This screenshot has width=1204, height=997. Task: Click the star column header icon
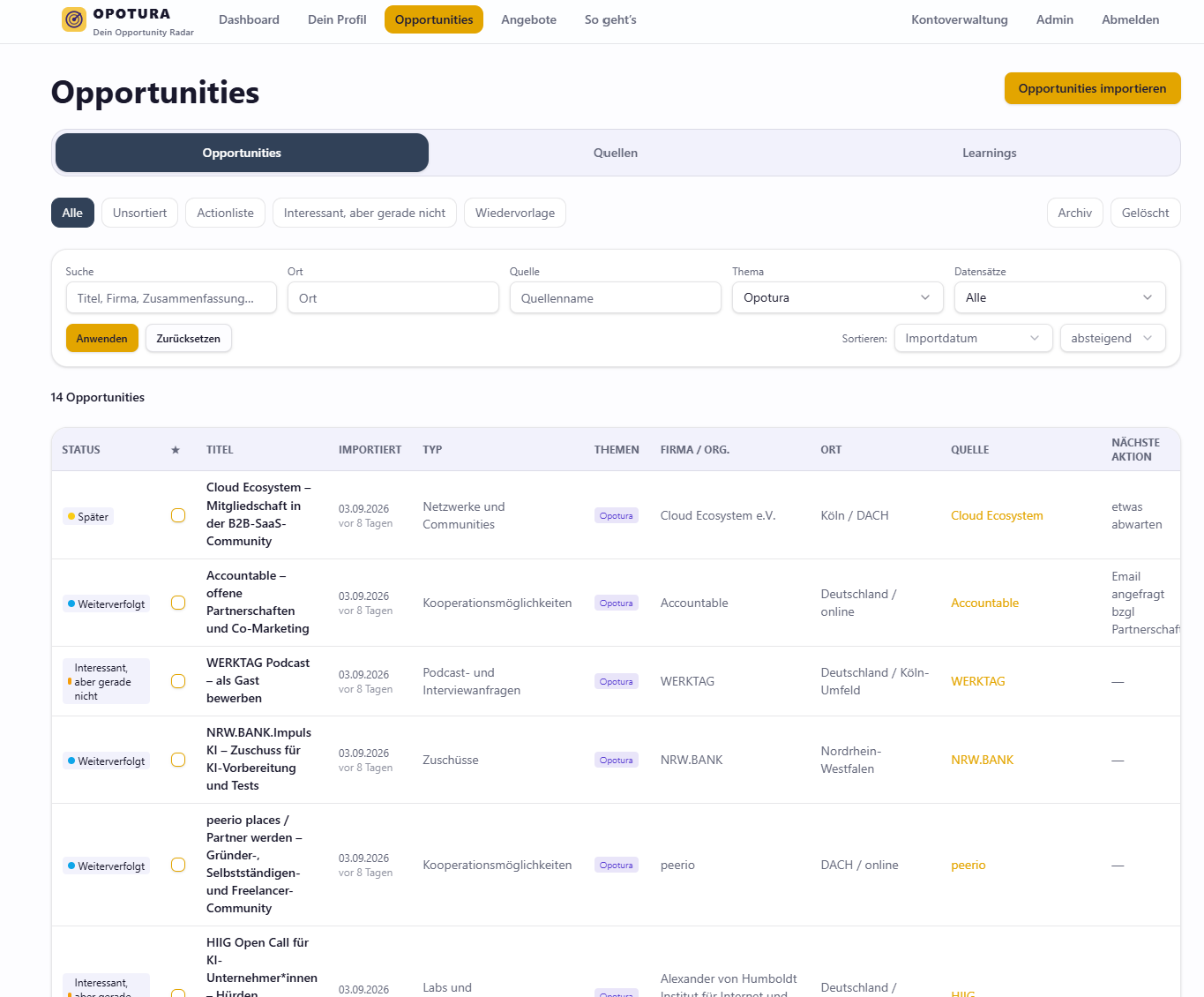(176, 450)
